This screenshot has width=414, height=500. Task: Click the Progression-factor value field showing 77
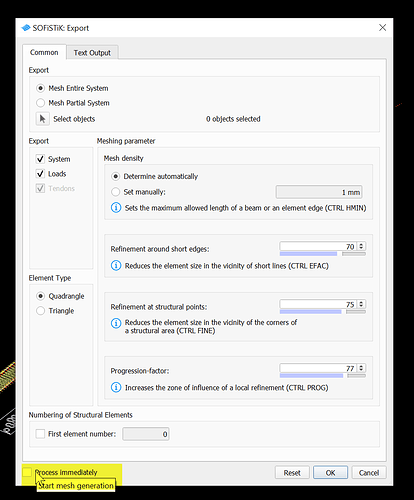click(318, 368)
